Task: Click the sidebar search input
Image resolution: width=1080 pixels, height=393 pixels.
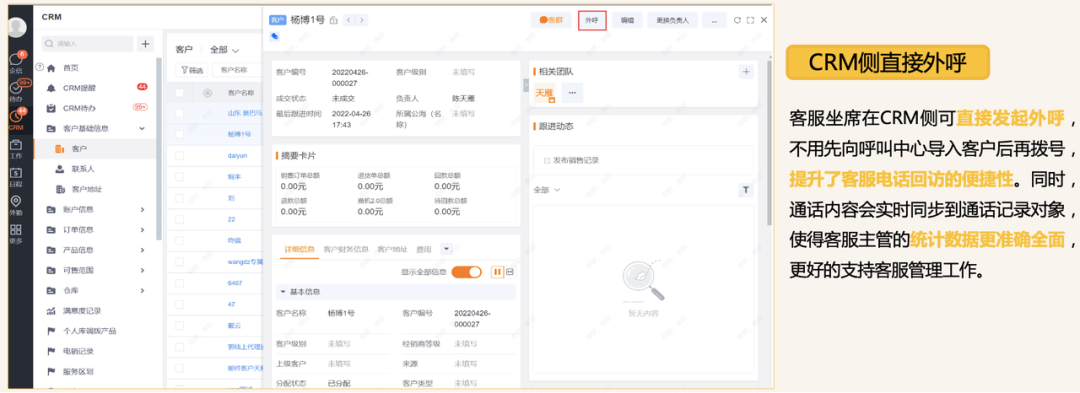Action: tap(87, 43)
